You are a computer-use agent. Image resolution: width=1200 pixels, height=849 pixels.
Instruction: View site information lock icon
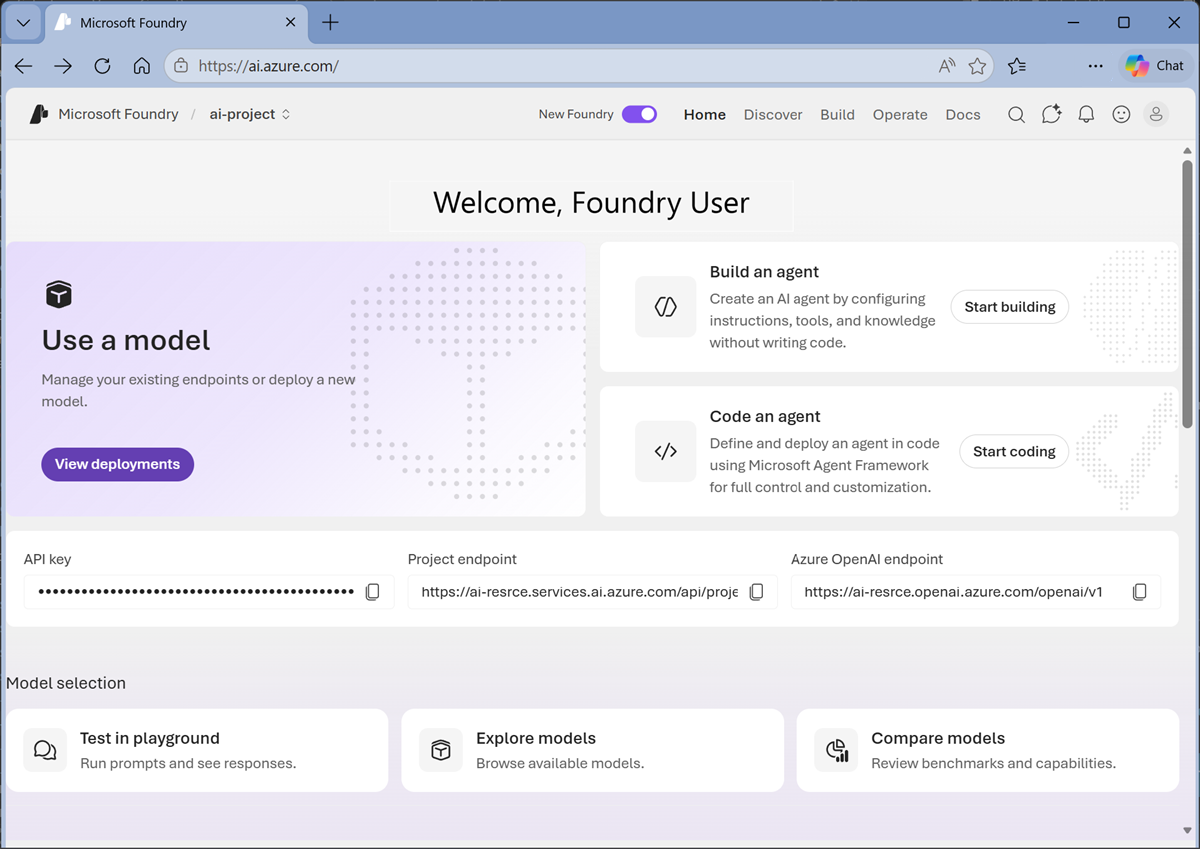click(181, 66)
